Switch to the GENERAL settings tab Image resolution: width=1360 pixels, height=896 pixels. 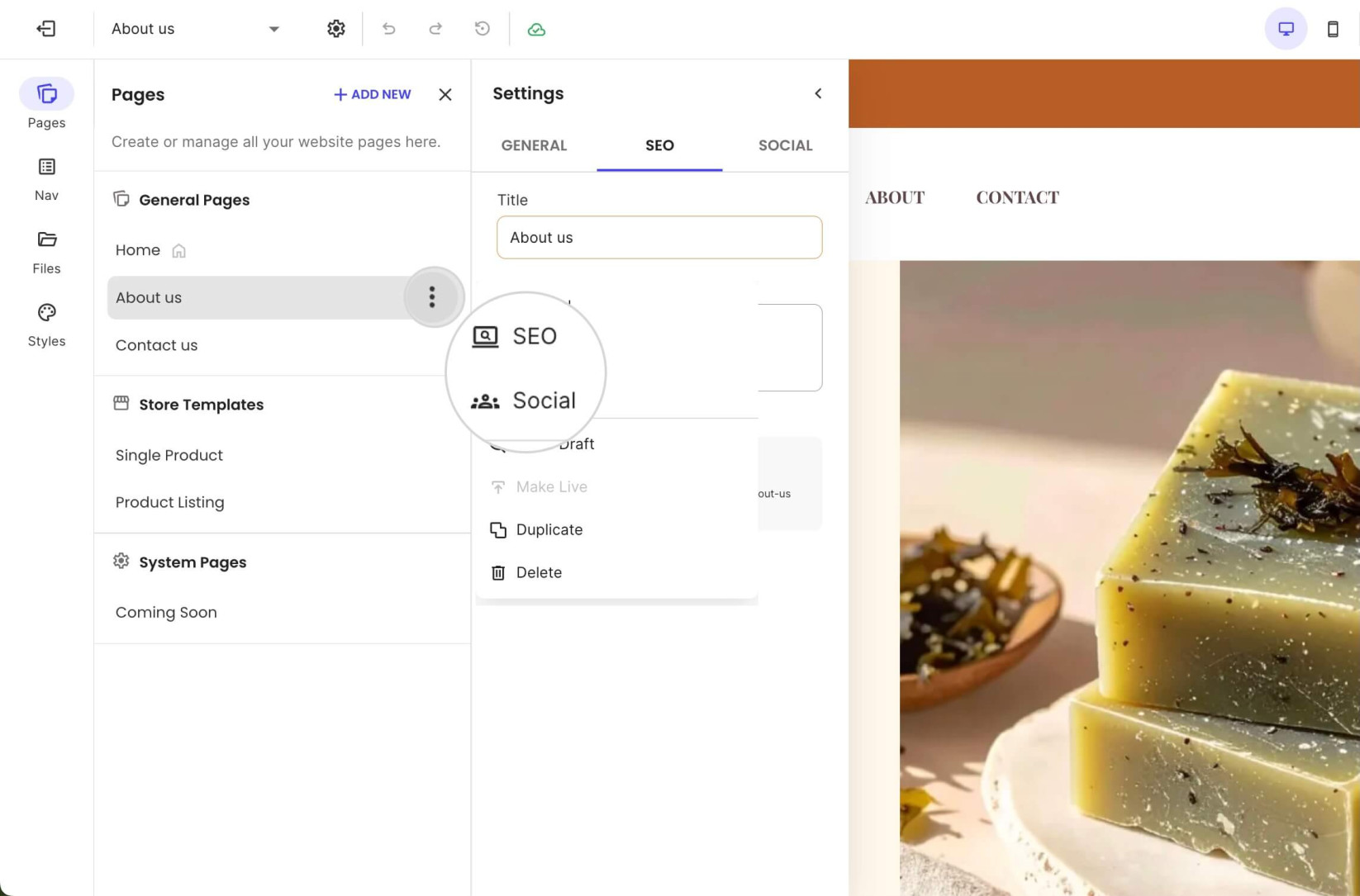(534, 145)
